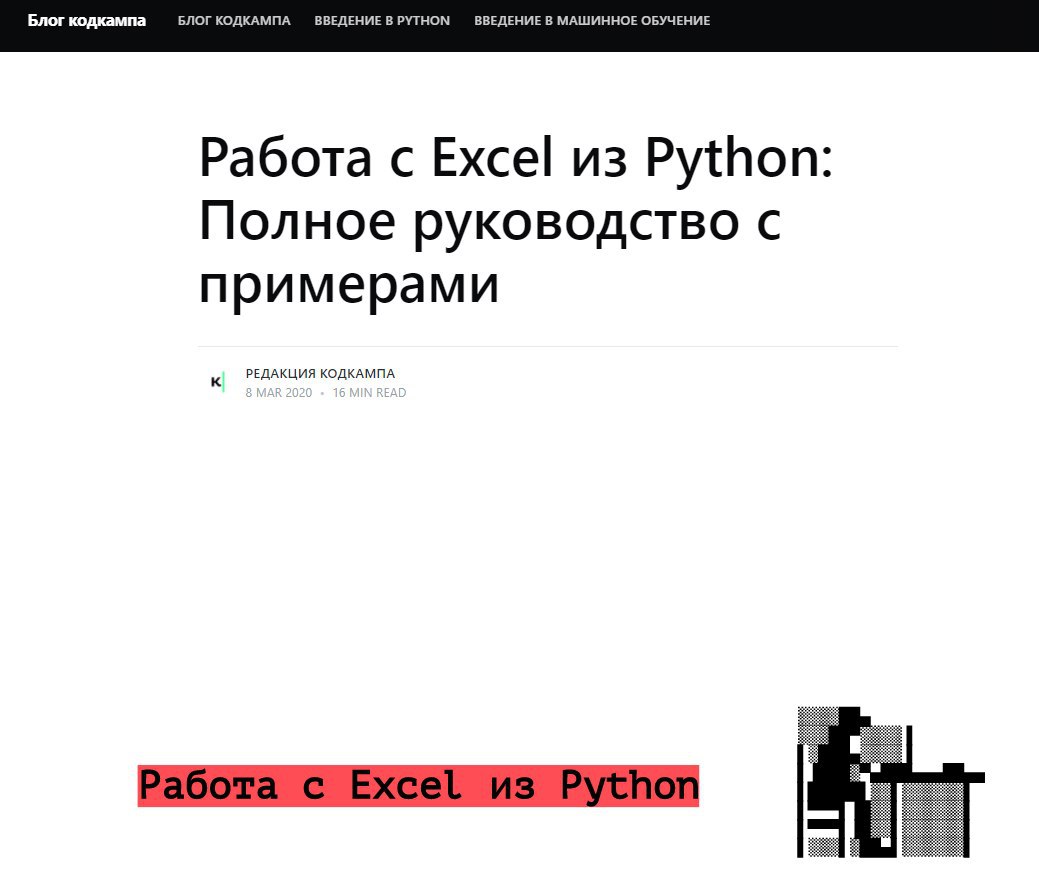Click the Кодкамп author avatar icon
1039x876 pixels.
[217, 382]
